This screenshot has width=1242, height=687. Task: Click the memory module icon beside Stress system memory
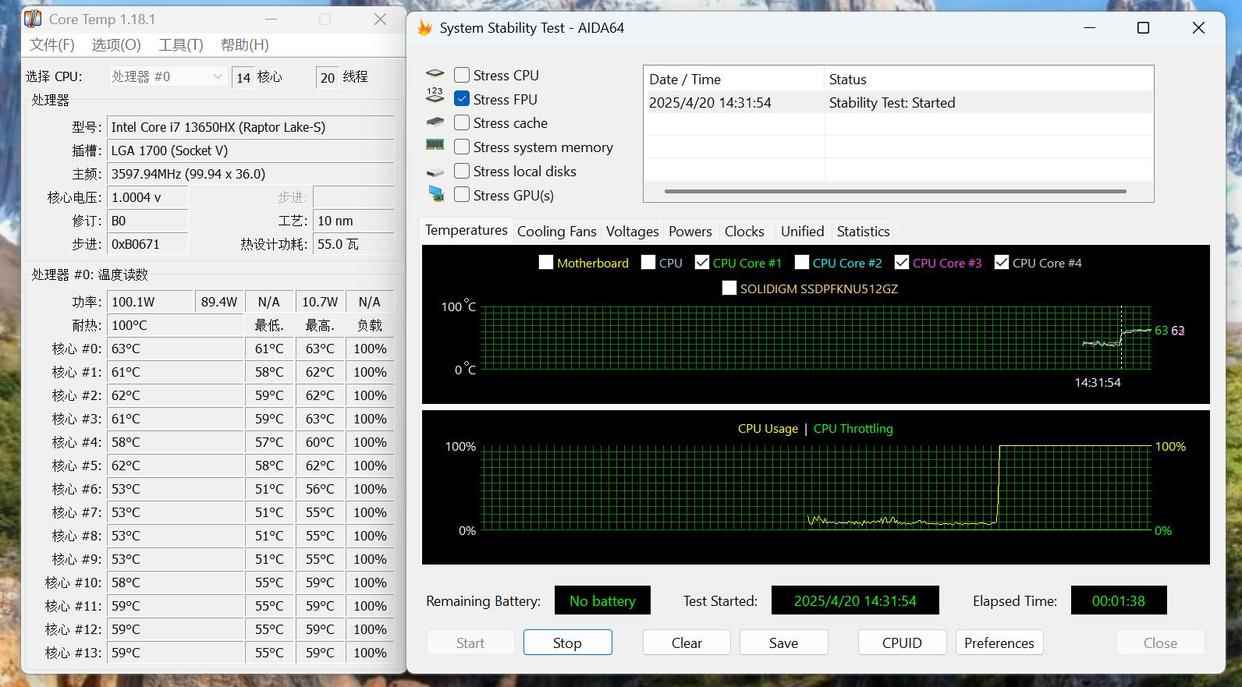pos(435,146)
